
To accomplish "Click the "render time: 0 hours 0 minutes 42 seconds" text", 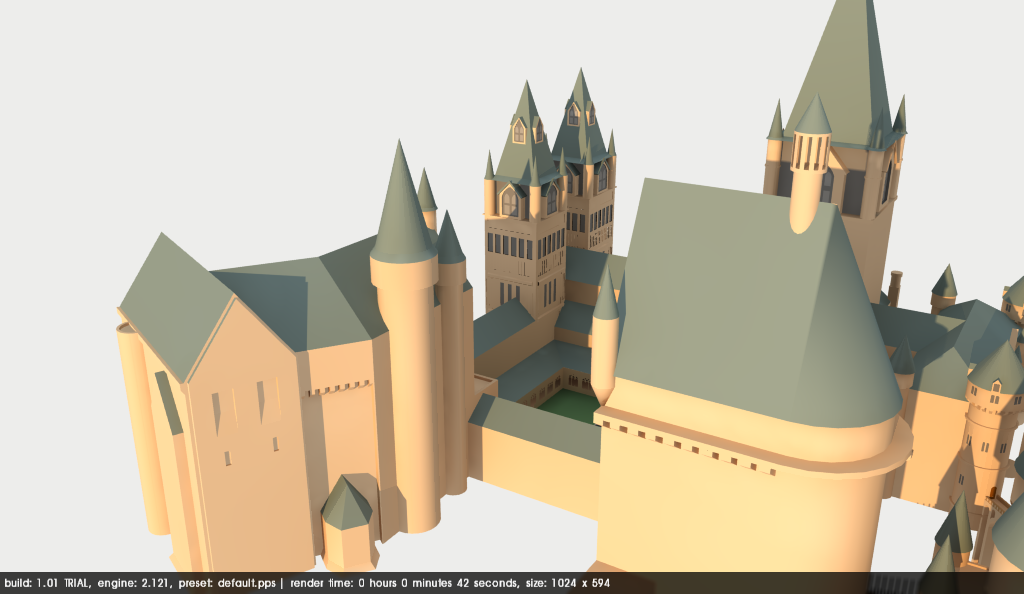I will pyautogui.click(x=404, y=583).
